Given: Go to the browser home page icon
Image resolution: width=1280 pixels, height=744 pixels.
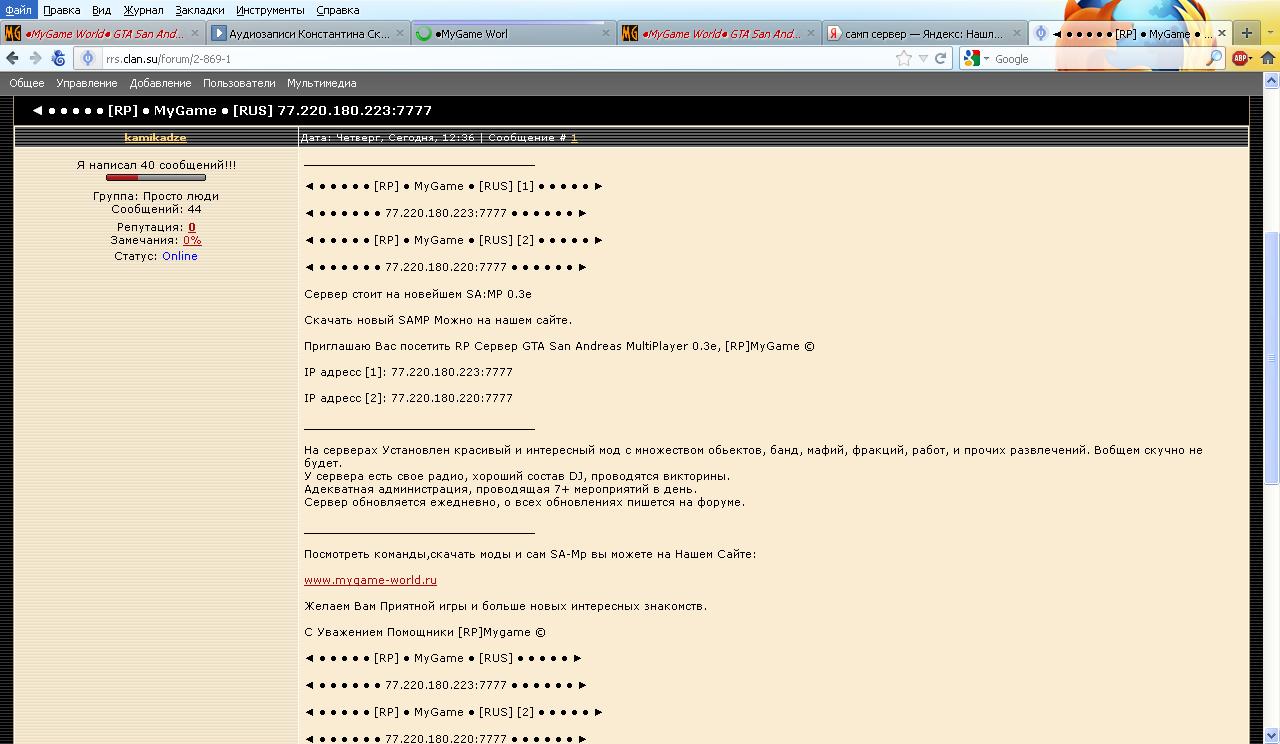Looking at the screenshot, I should pyautogui.click(x=1267, y=59).
